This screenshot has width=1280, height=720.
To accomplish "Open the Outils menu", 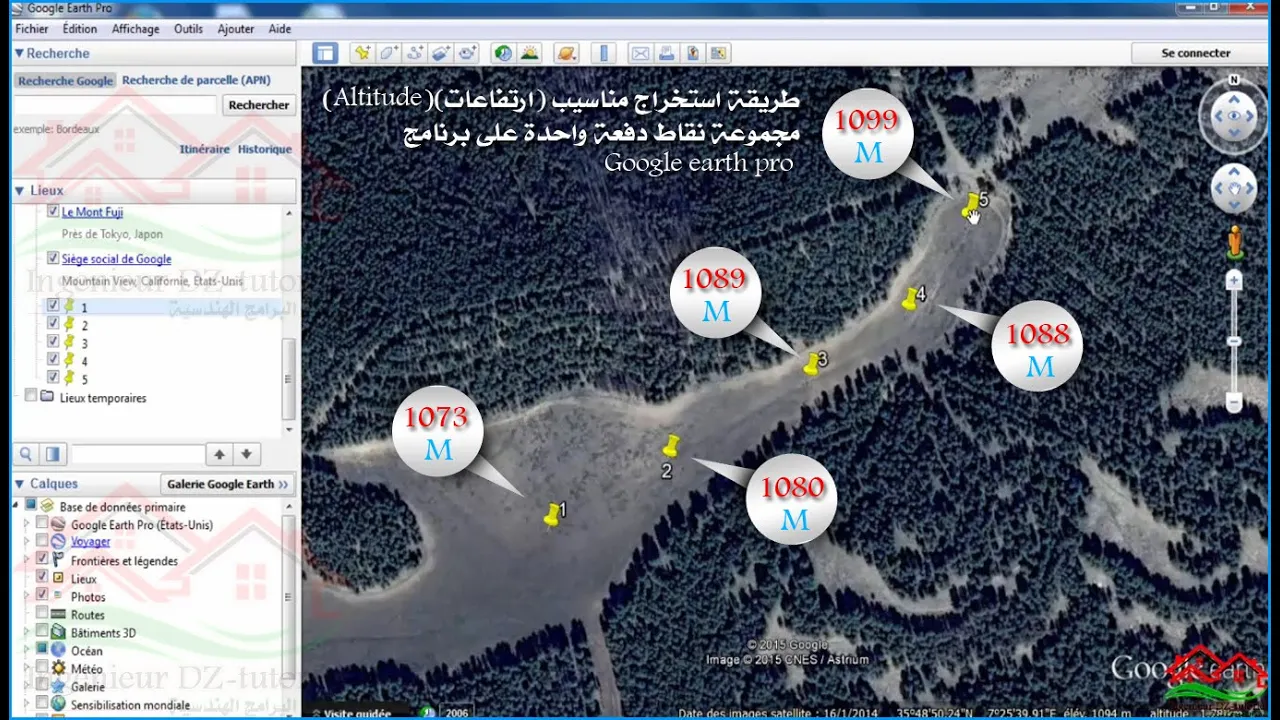I will 188,29.
